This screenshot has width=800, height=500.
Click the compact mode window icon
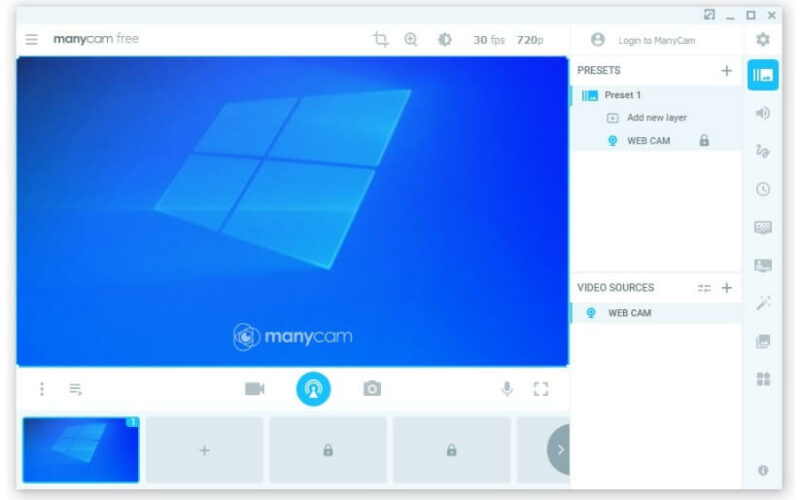point(709,15)
